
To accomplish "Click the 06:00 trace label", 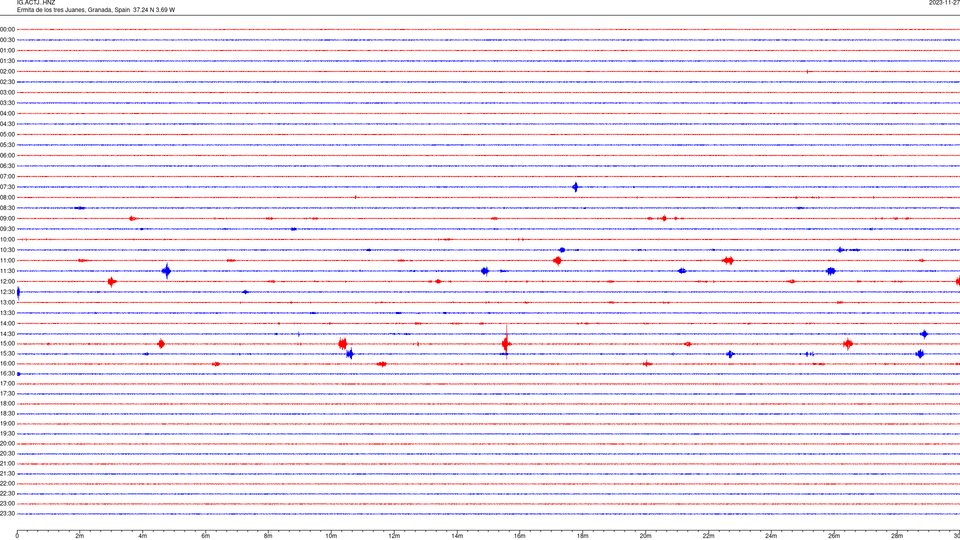I will tap(7, 156).
